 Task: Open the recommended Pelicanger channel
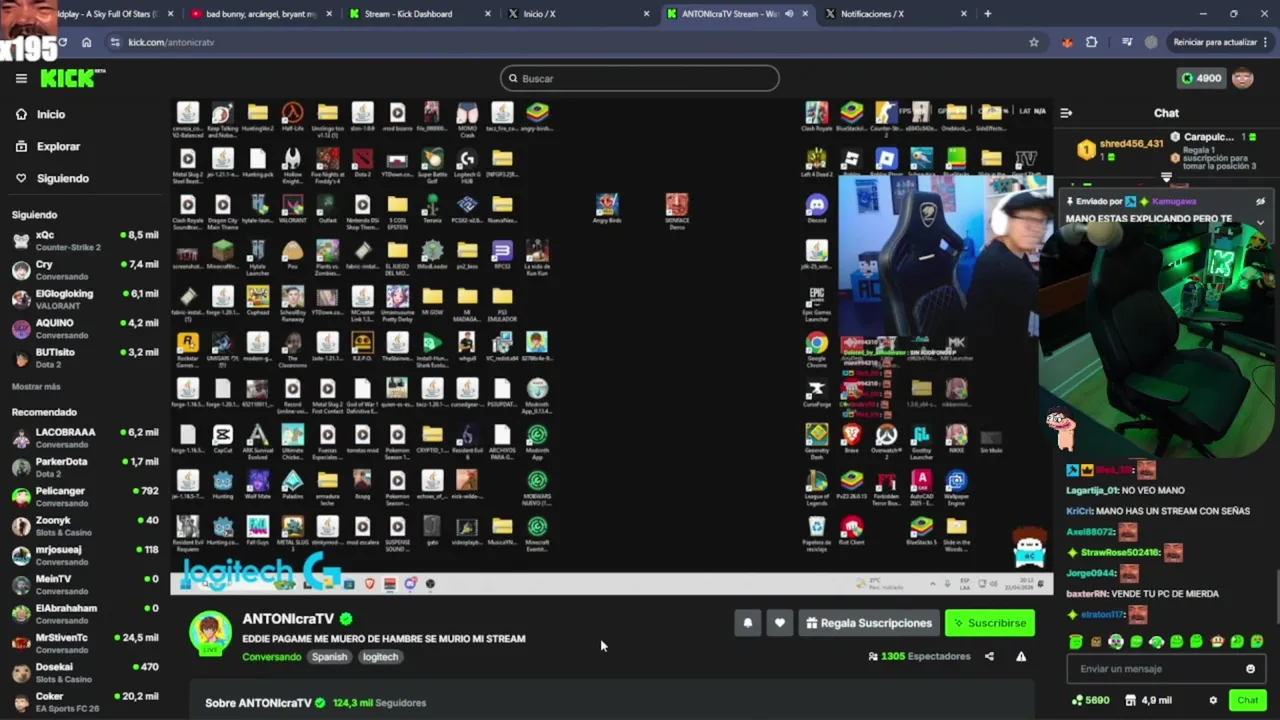(x=85, y=496)
